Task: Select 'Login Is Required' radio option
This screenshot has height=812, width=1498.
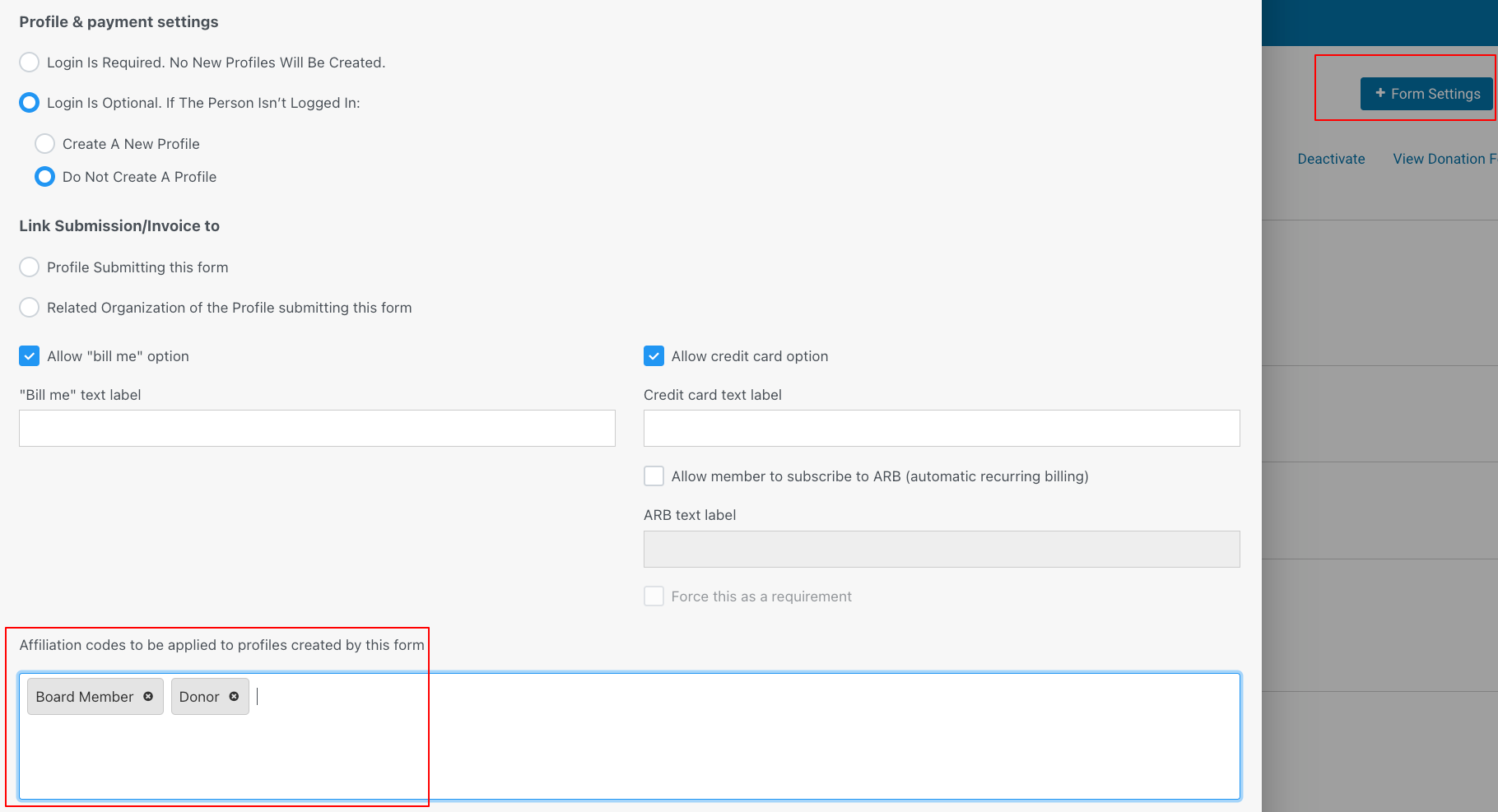Action: [x=30, y=63]
